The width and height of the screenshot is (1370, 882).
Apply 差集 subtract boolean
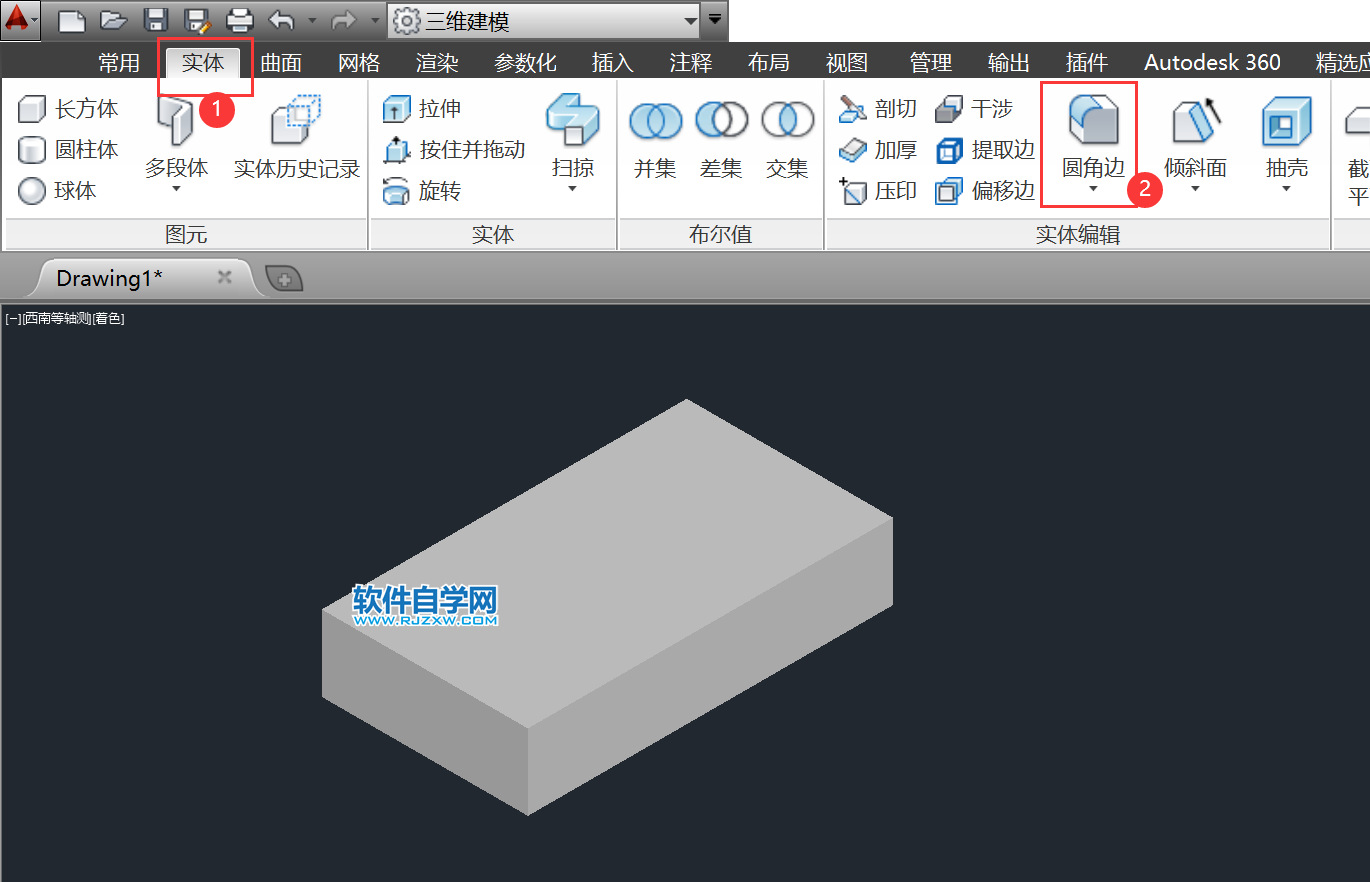[721, 139]
